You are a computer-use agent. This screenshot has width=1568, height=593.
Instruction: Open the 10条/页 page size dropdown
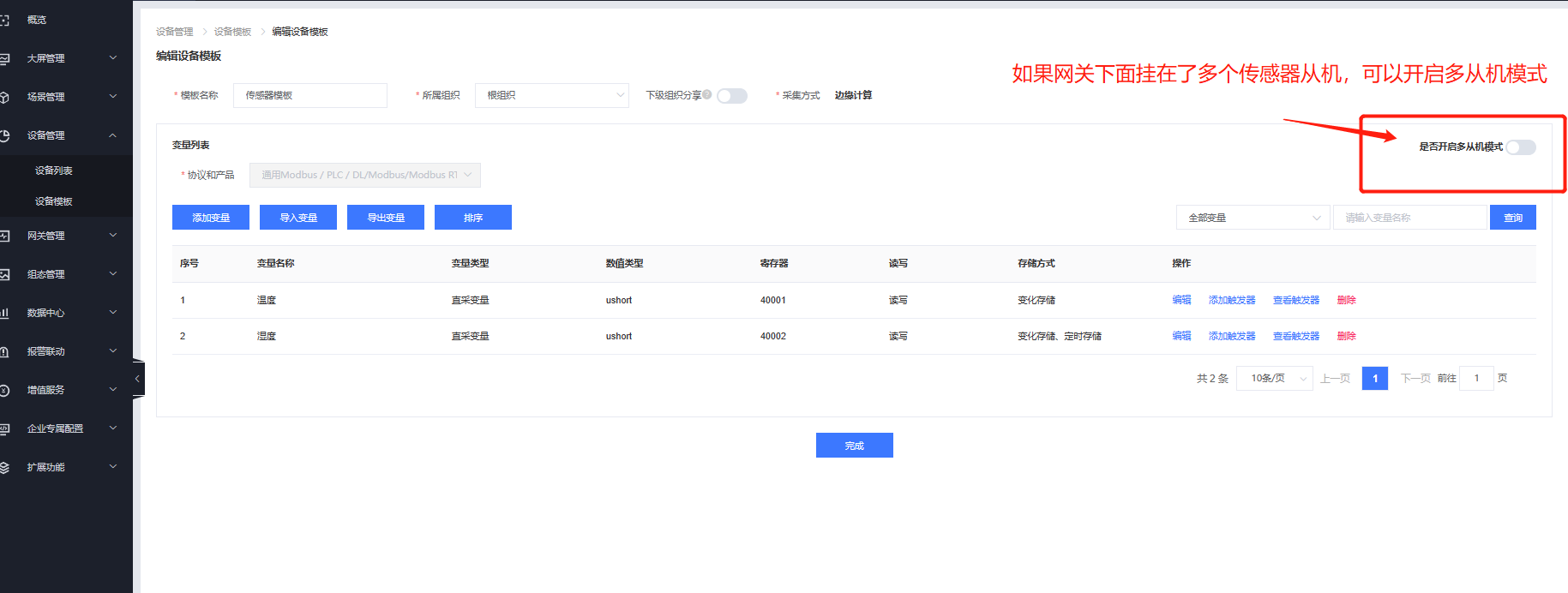1274,378
